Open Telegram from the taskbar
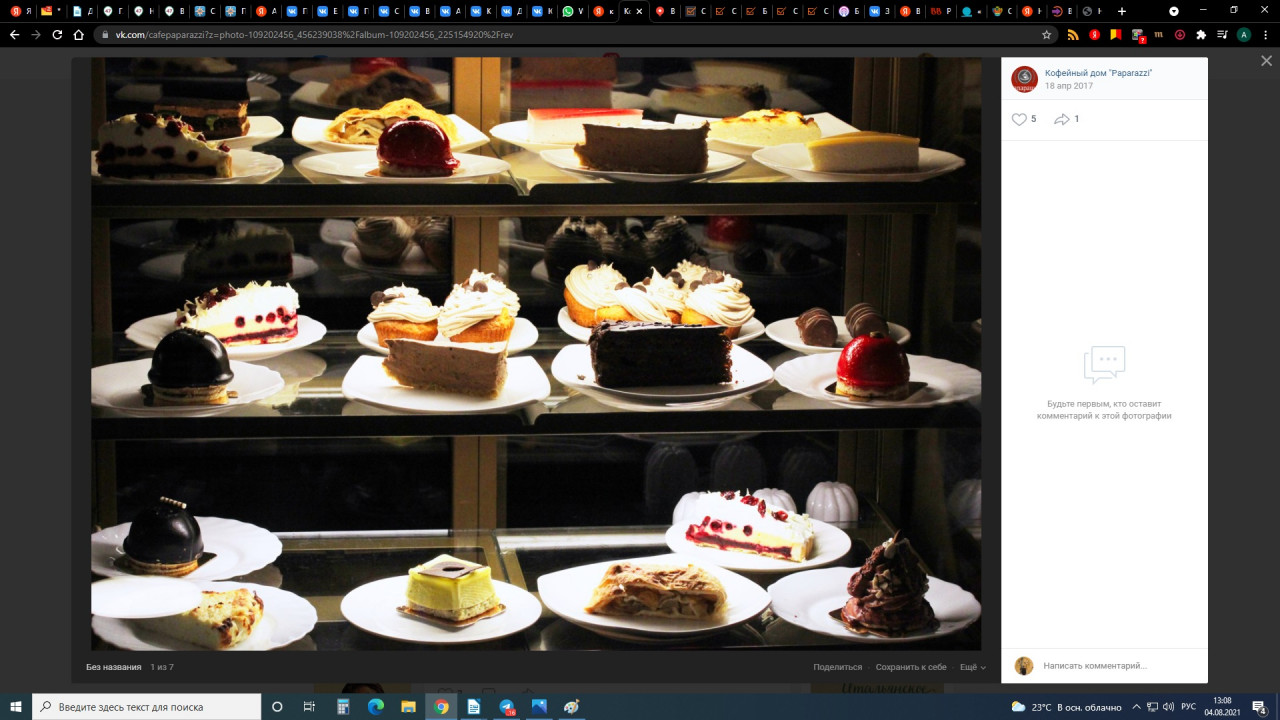The image size is (1280, 720). pyautogui.click(x=507, y=707)
